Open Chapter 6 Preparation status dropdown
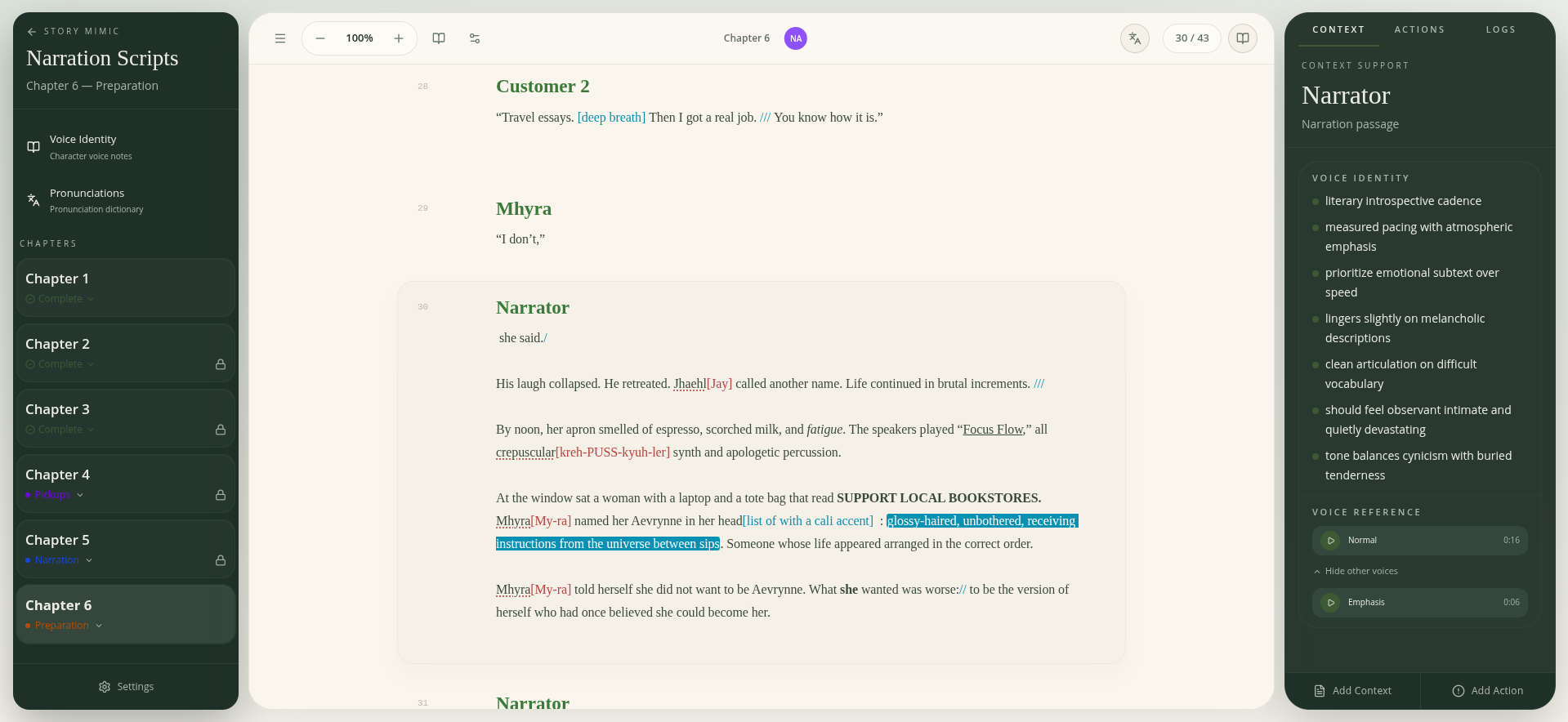This screenshot has height=722, width=1568. click(x=64, y=626)
